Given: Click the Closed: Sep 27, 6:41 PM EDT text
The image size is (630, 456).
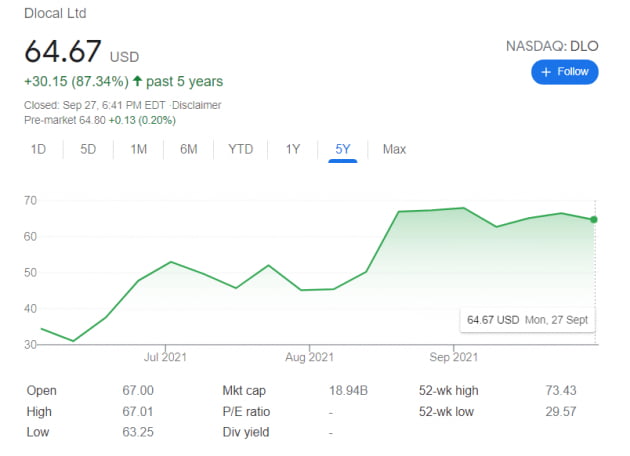Looking at the screenshot, I should click(94, 105).
